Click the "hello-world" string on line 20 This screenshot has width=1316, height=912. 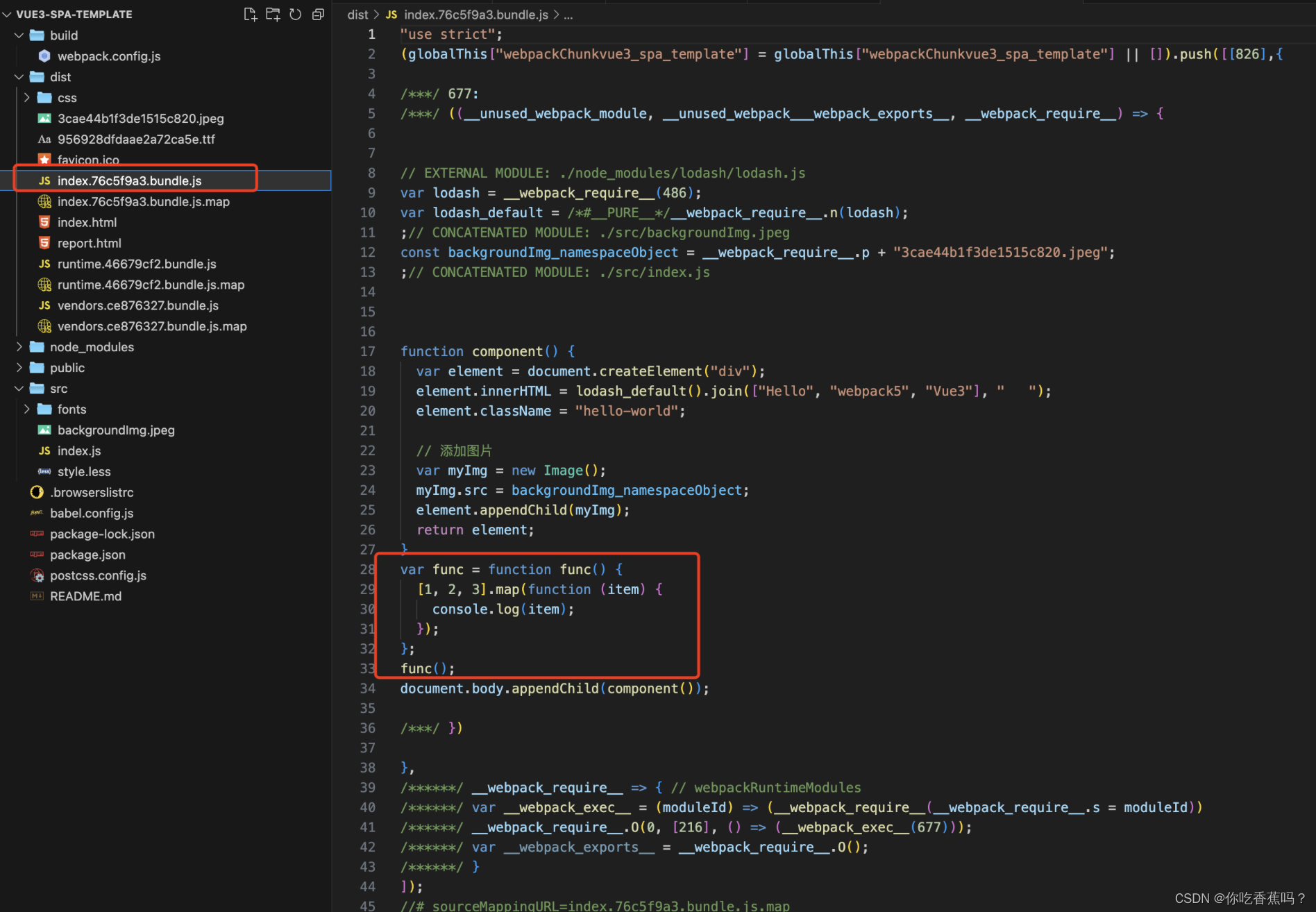pos(626,412)
